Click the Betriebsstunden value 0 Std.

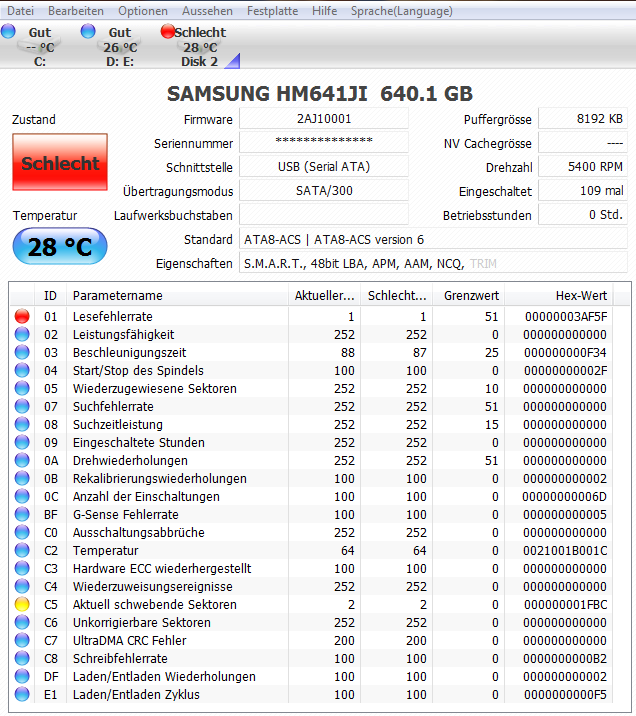[583, 214]
